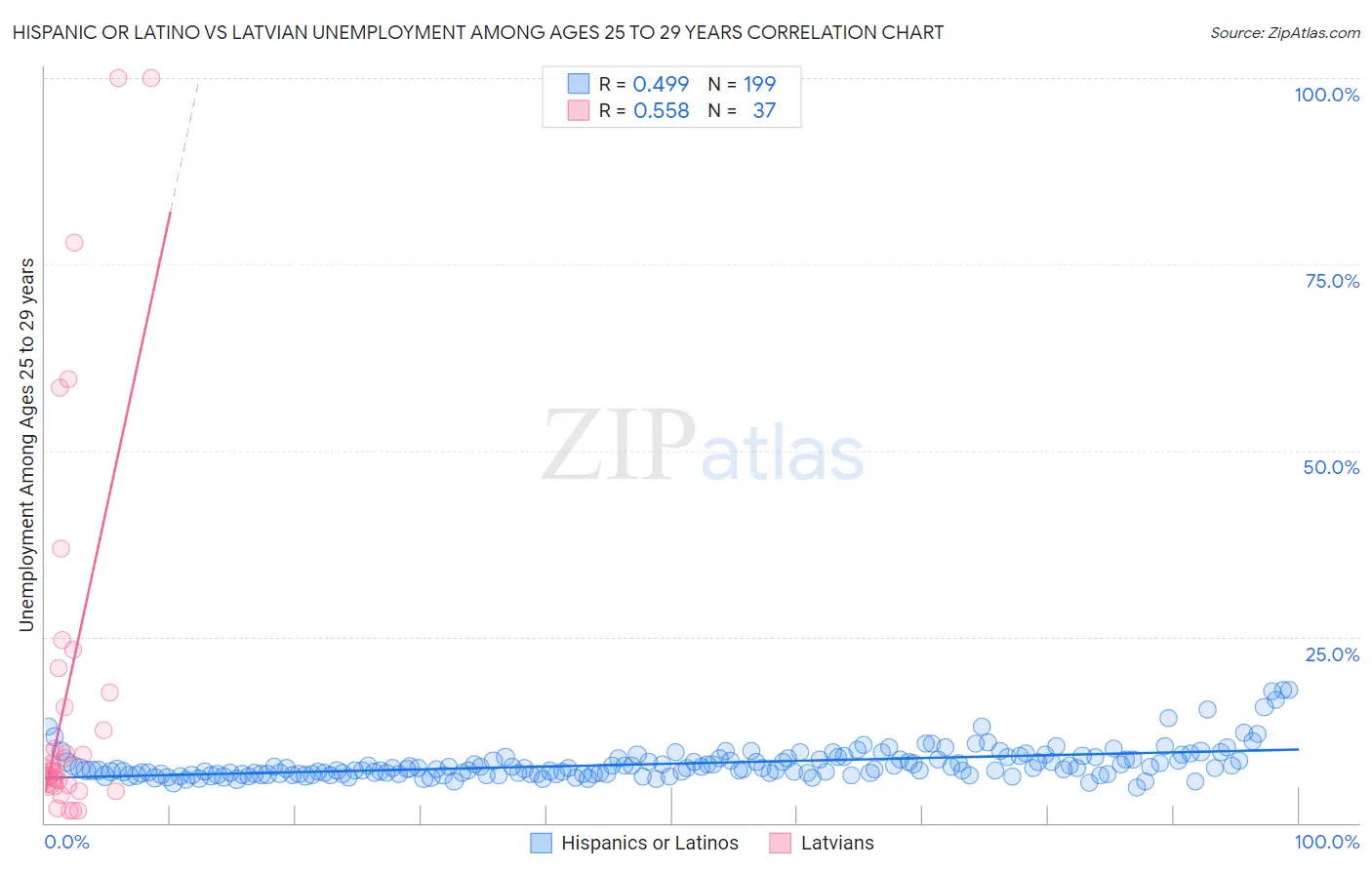
Task: Click the blue swatch beside R = 0.499
Action: click(x=579, y=84)
